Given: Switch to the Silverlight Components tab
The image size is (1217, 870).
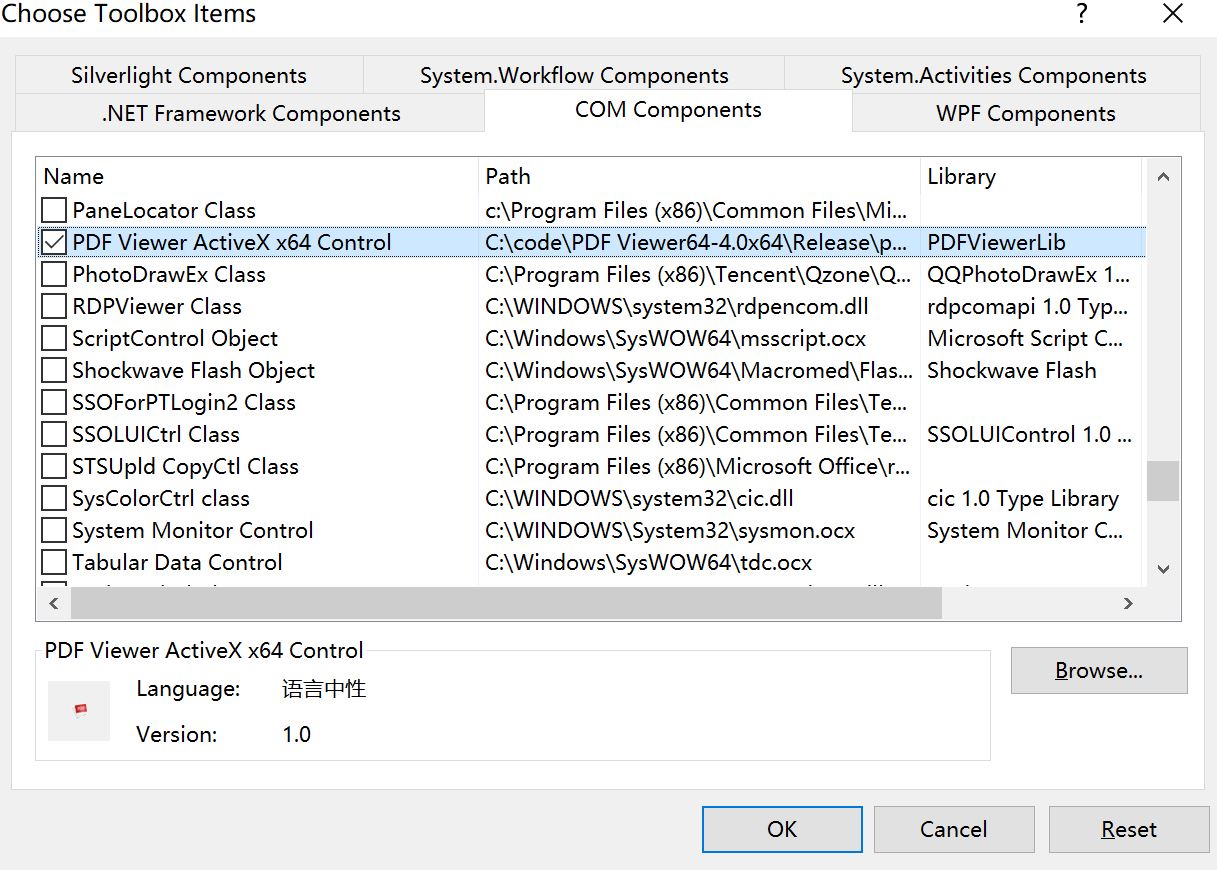Looking at the screenshot, I should [x=189, y=74].
